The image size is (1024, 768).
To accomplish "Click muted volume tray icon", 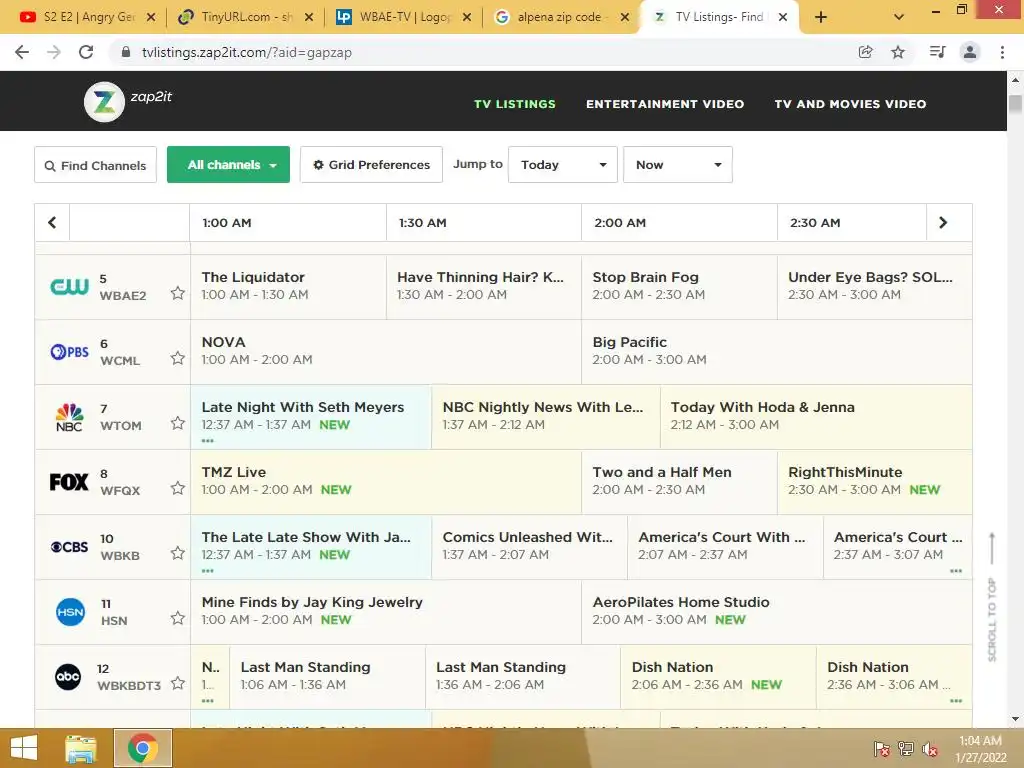I will pyautogui.click(x=930, y=749).
